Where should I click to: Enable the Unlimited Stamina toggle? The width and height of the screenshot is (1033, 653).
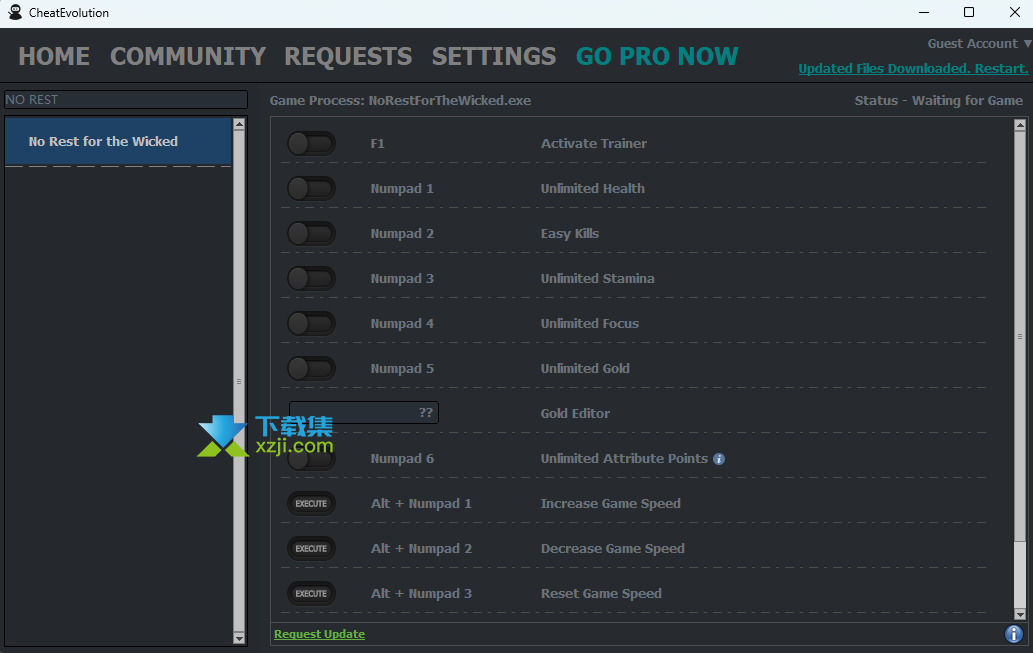(x=311, y=278)
